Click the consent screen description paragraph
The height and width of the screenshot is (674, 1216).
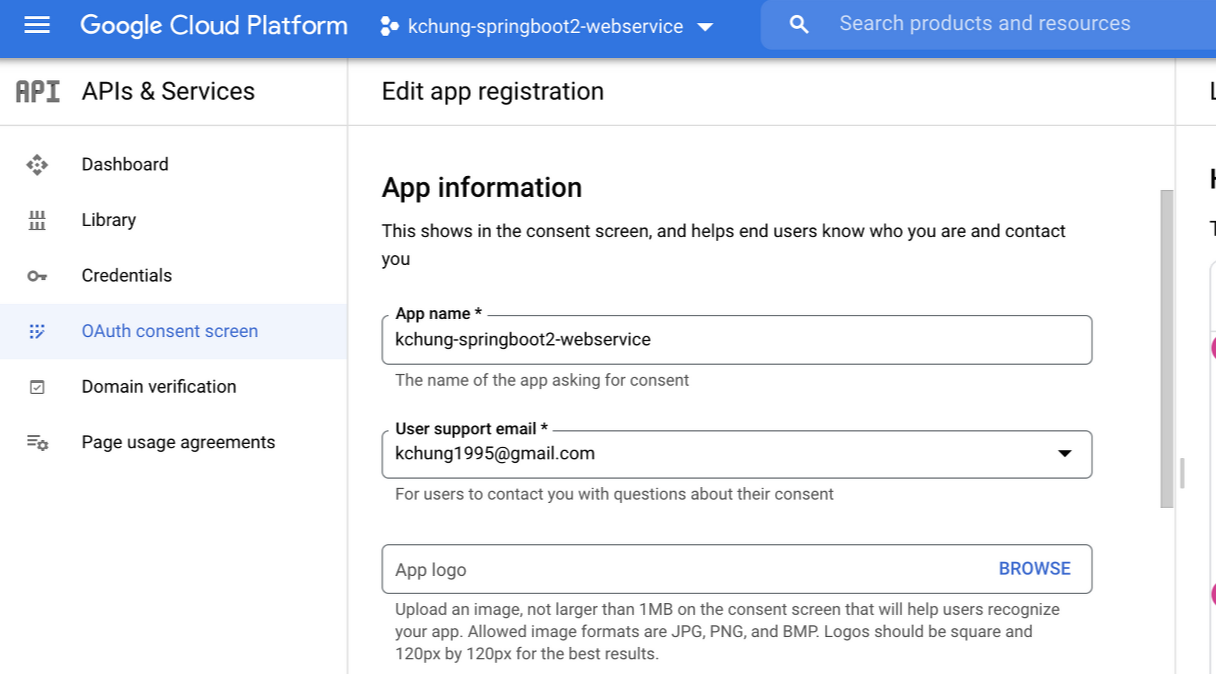click(724, 245)
